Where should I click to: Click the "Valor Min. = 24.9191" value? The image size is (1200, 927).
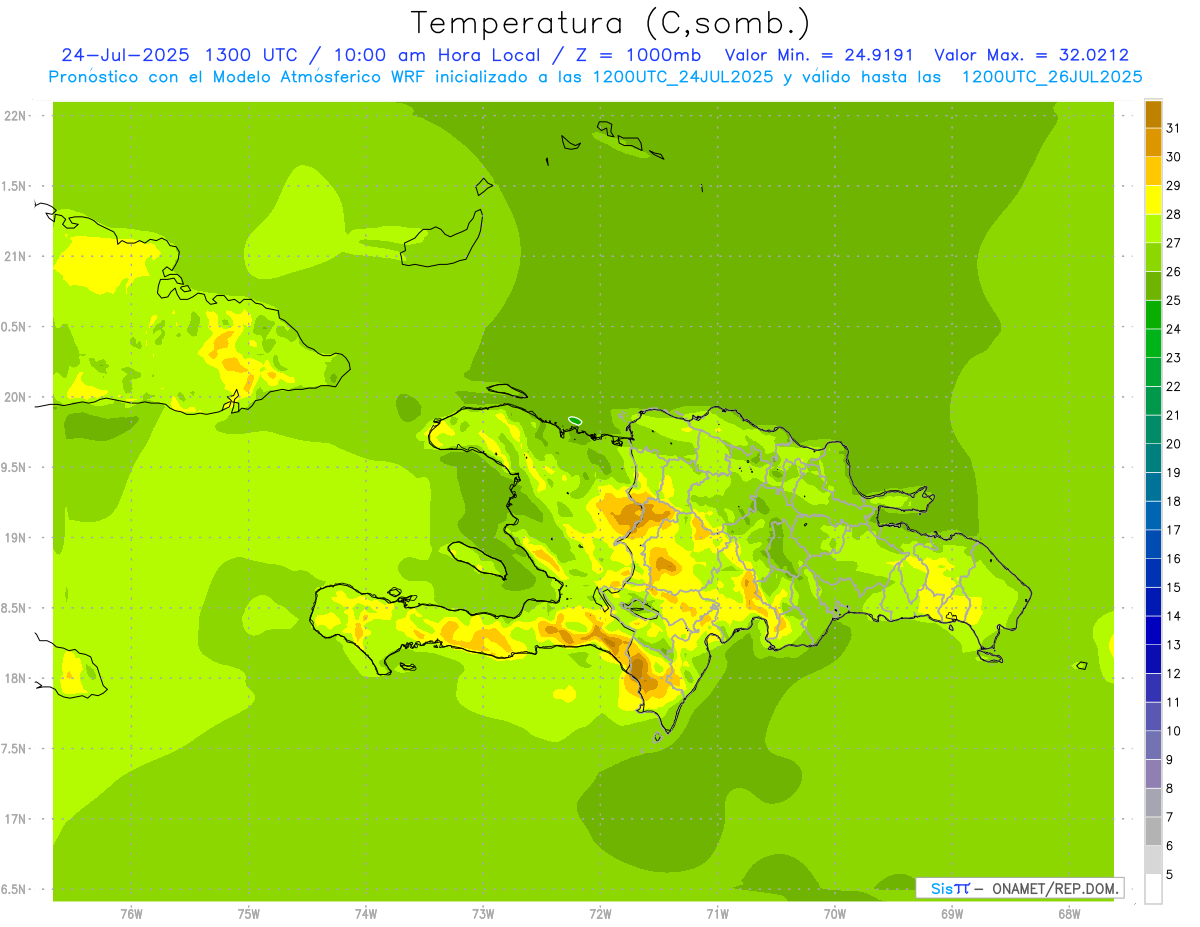coord(819,55)
